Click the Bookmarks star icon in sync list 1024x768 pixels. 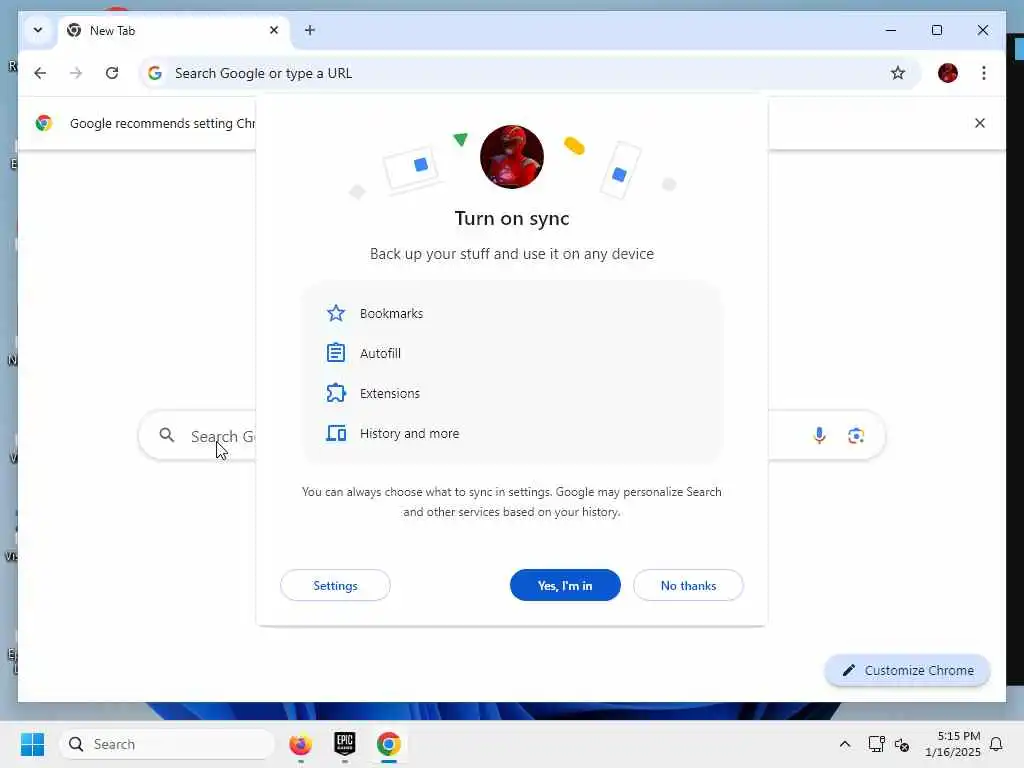pyautogui.click(x=336, y=313)
